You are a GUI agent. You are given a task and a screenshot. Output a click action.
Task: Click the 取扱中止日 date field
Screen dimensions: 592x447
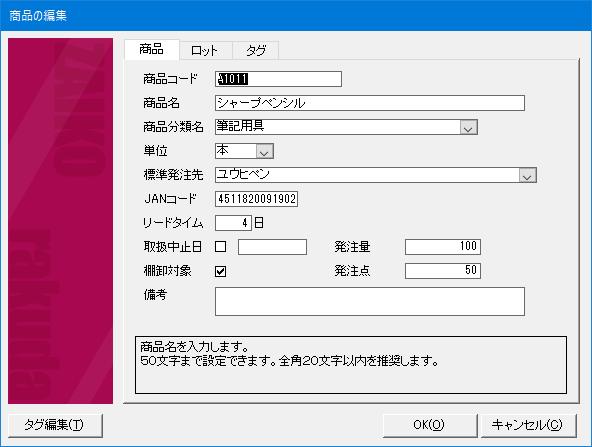click(x=272, y=247)
